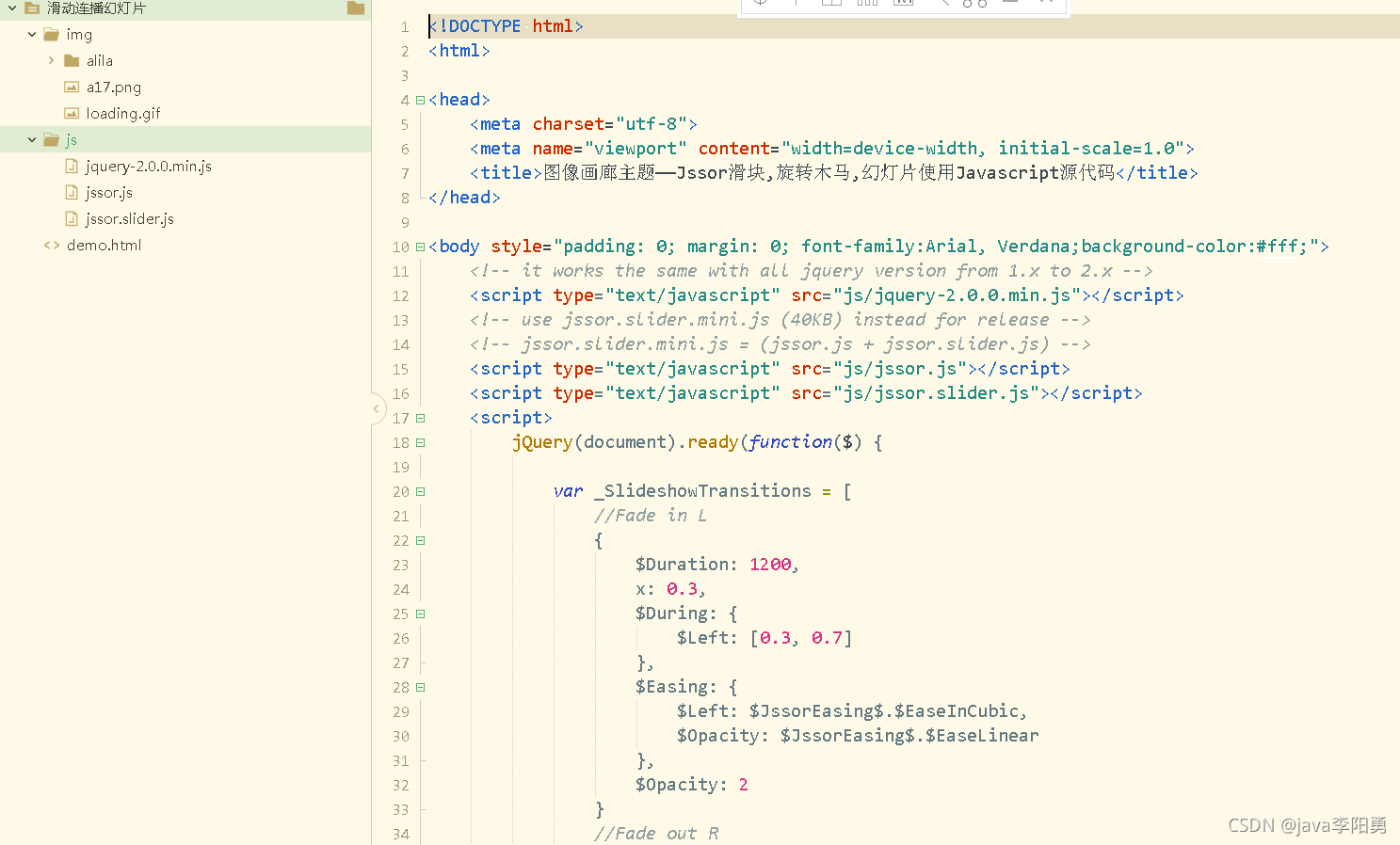Screen dimensions: 1400x845
Task: Fold the body tag at line 10
Action: [420, 247]
